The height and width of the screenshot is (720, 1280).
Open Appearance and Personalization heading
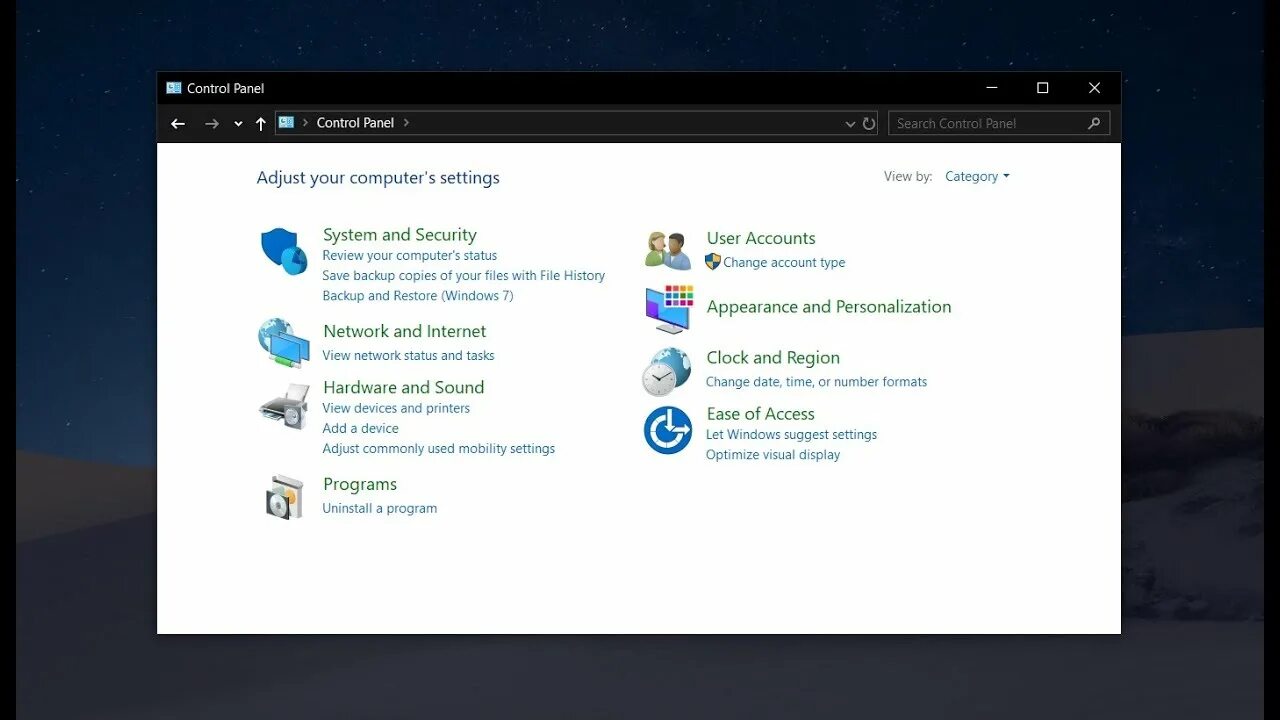click(829, 307)
